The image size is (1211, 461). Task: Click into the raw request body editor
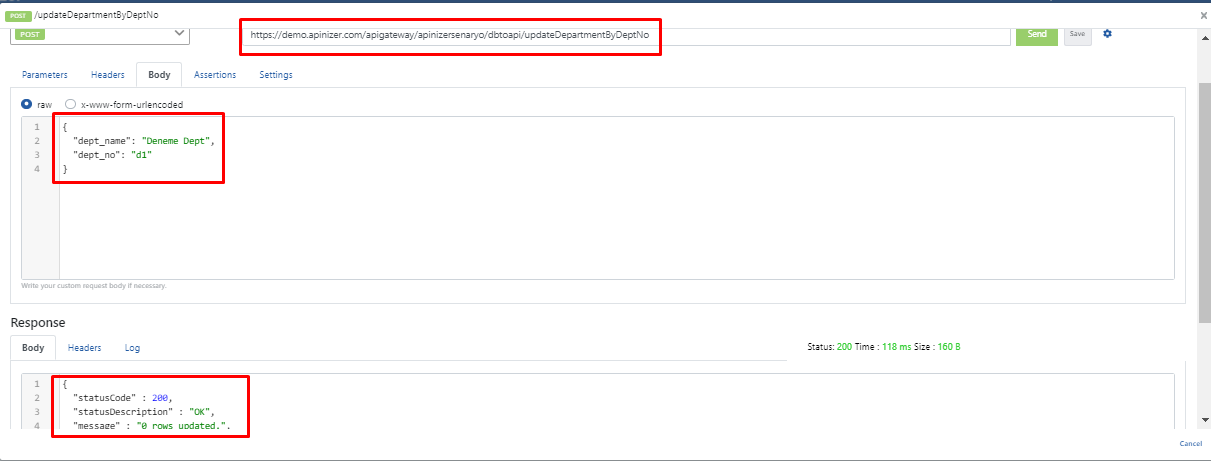[600, 220]
